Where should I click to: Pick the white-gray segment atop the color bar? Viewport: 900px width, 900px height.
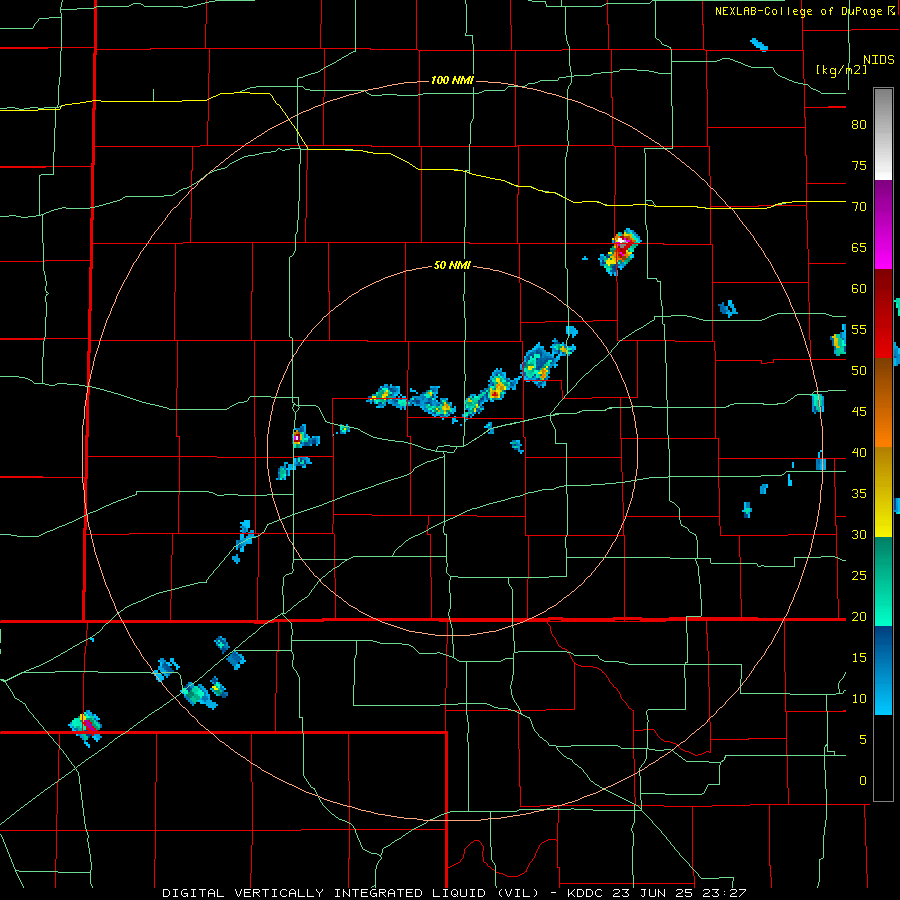tap(883, 134)
